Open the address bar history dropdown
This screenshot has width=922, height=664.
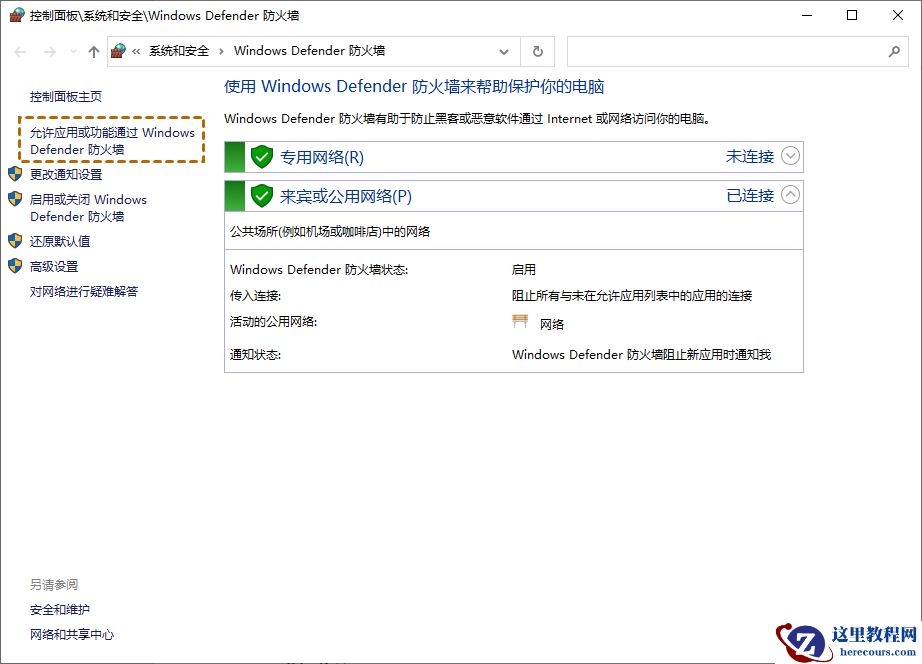[505, 51]
